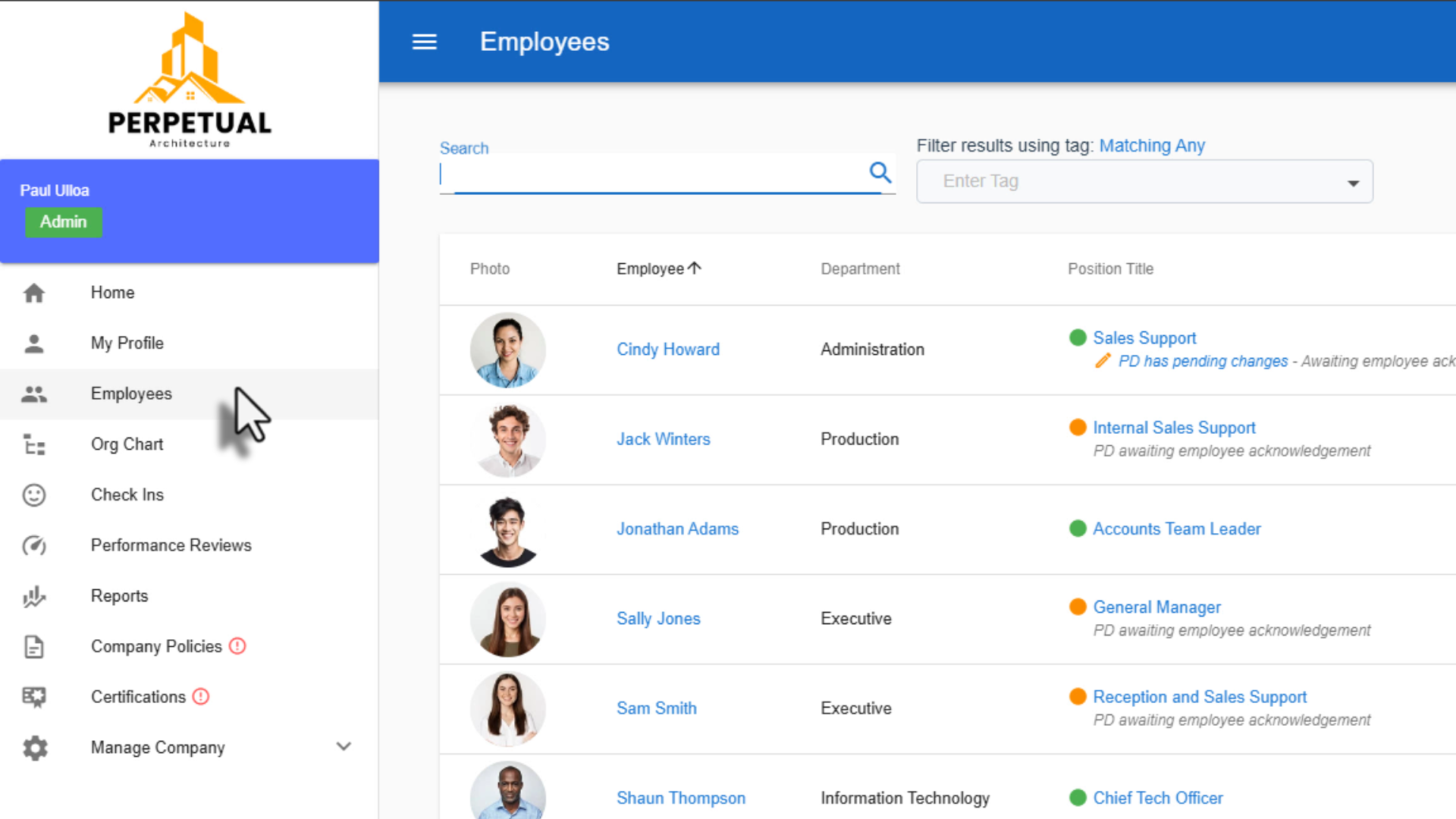The width and height of the screenshot is (1456, 819).
Task: Click the Company Policies alert icon
Action: [237, 646]
